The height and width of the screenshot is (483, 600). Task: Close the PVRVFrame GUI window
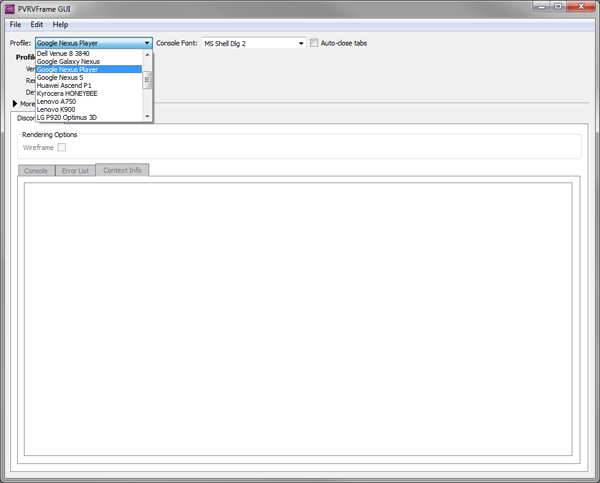tap(581, 7)
